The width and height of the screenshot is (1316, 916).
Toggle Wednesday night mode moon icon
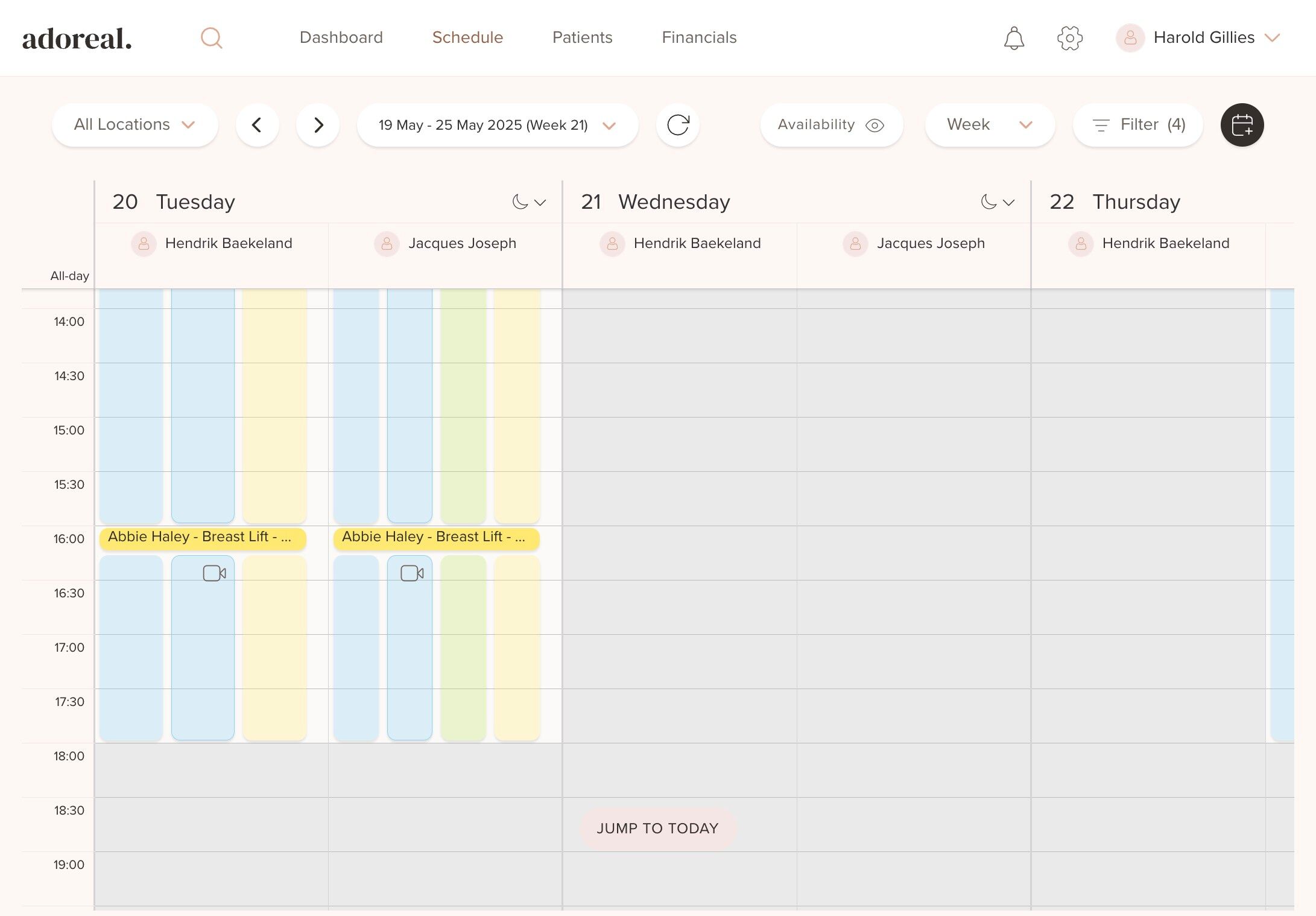pyautogui.click(x=989, y=202)
